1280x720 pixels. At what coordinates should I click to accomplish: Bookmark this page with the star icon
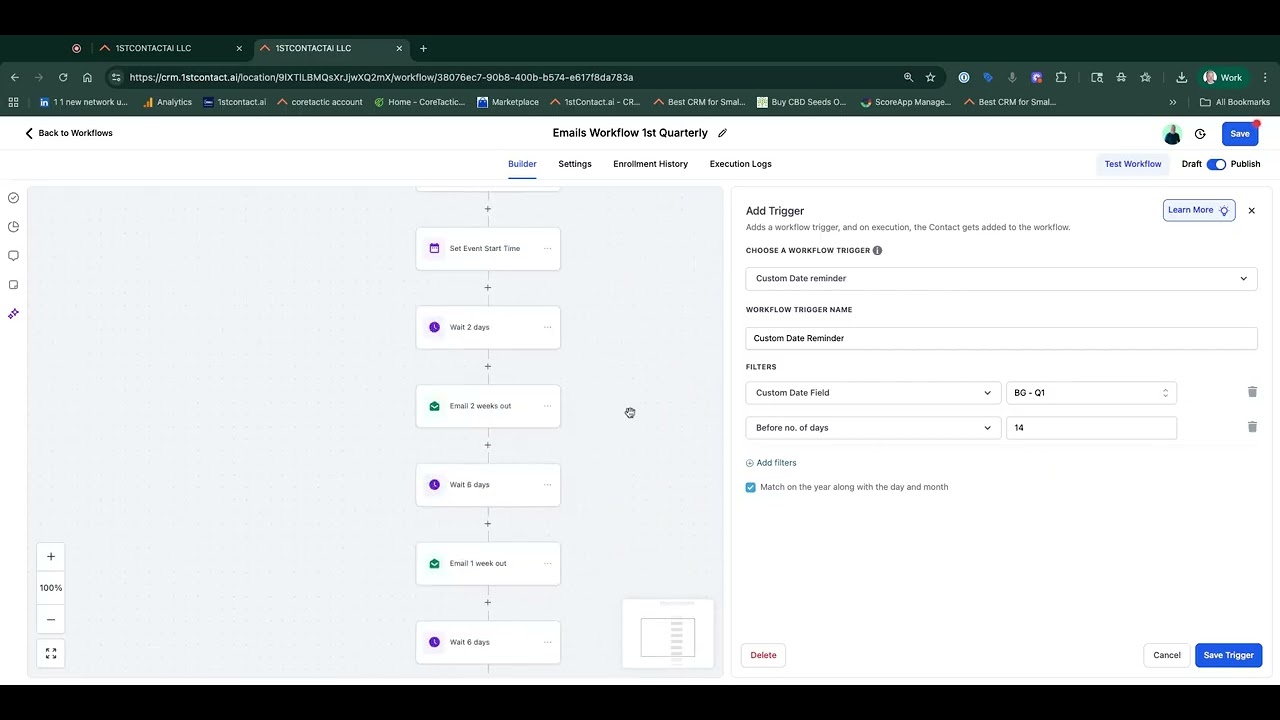pyautogui.click(x=930, y=77)
